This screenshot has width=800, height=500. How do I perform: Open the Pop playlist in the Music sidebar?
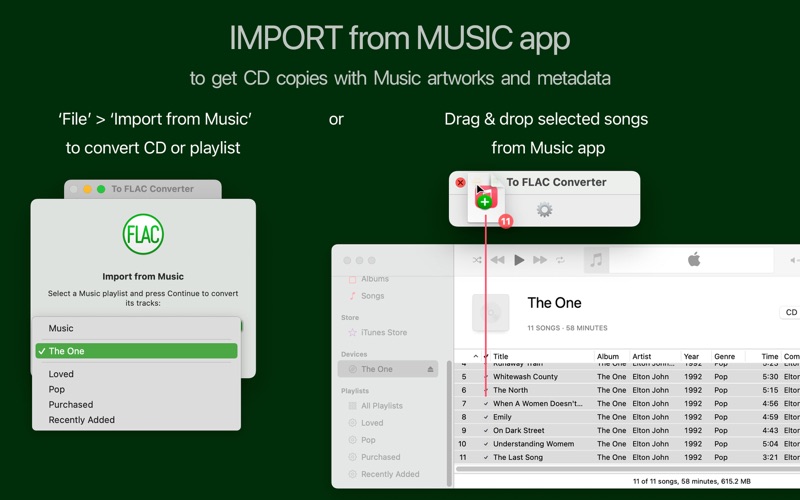pos(362,440)
